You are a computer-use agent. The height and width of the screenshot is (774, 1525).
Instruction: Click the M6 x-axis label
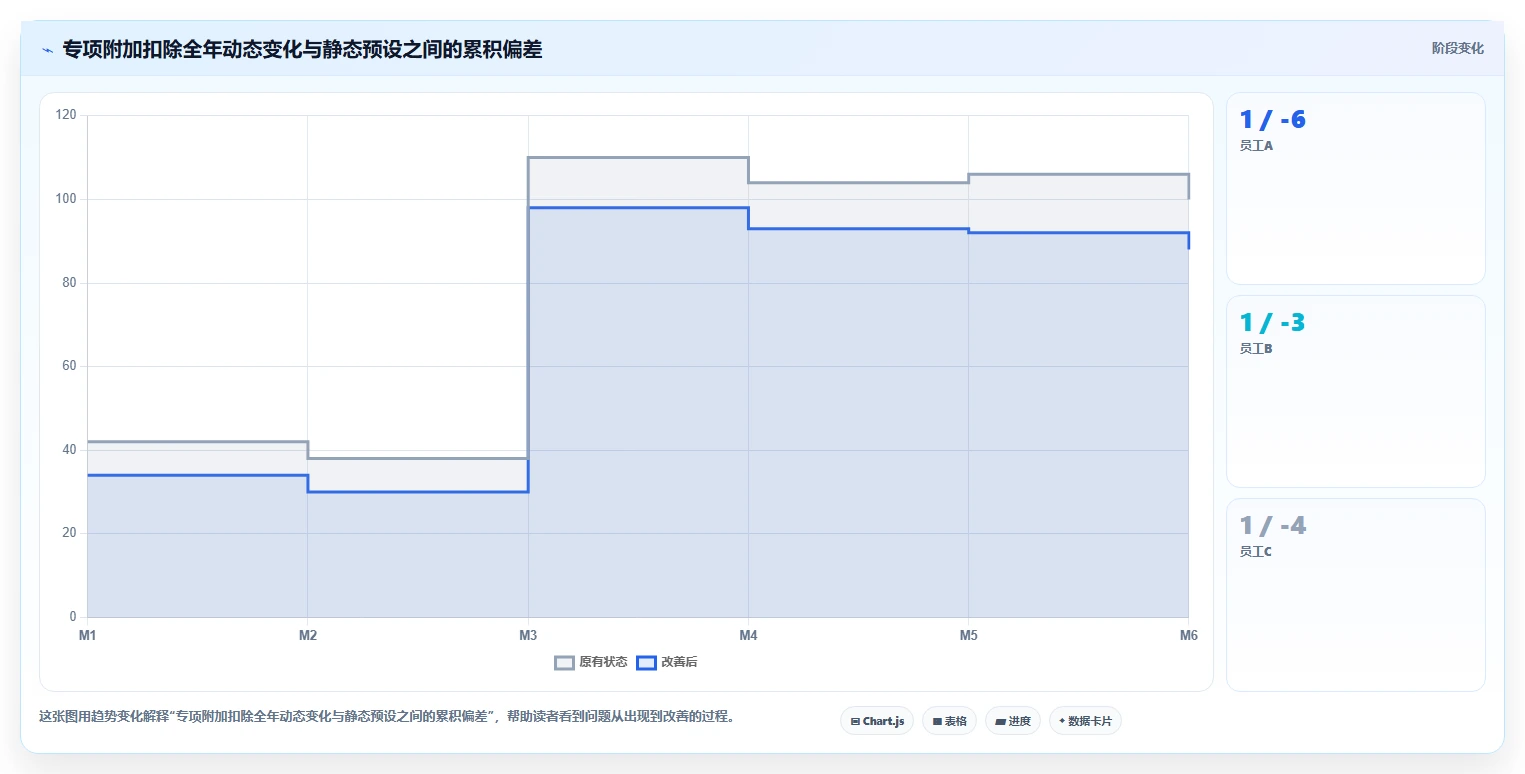1189,636
